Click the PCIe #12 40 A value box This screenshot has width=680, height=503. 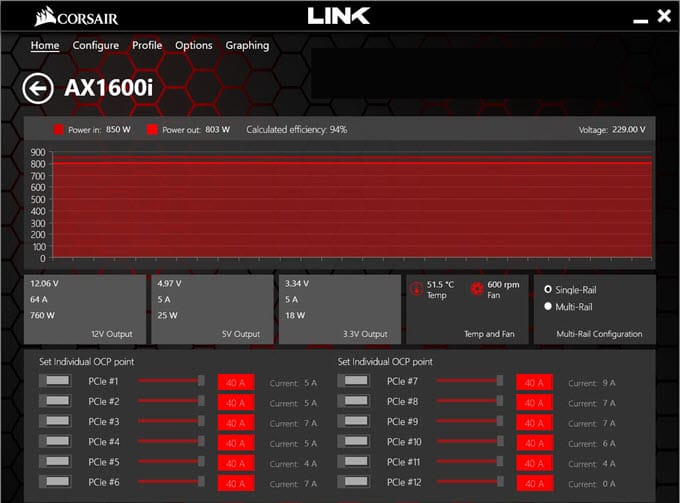pos(535,483)
